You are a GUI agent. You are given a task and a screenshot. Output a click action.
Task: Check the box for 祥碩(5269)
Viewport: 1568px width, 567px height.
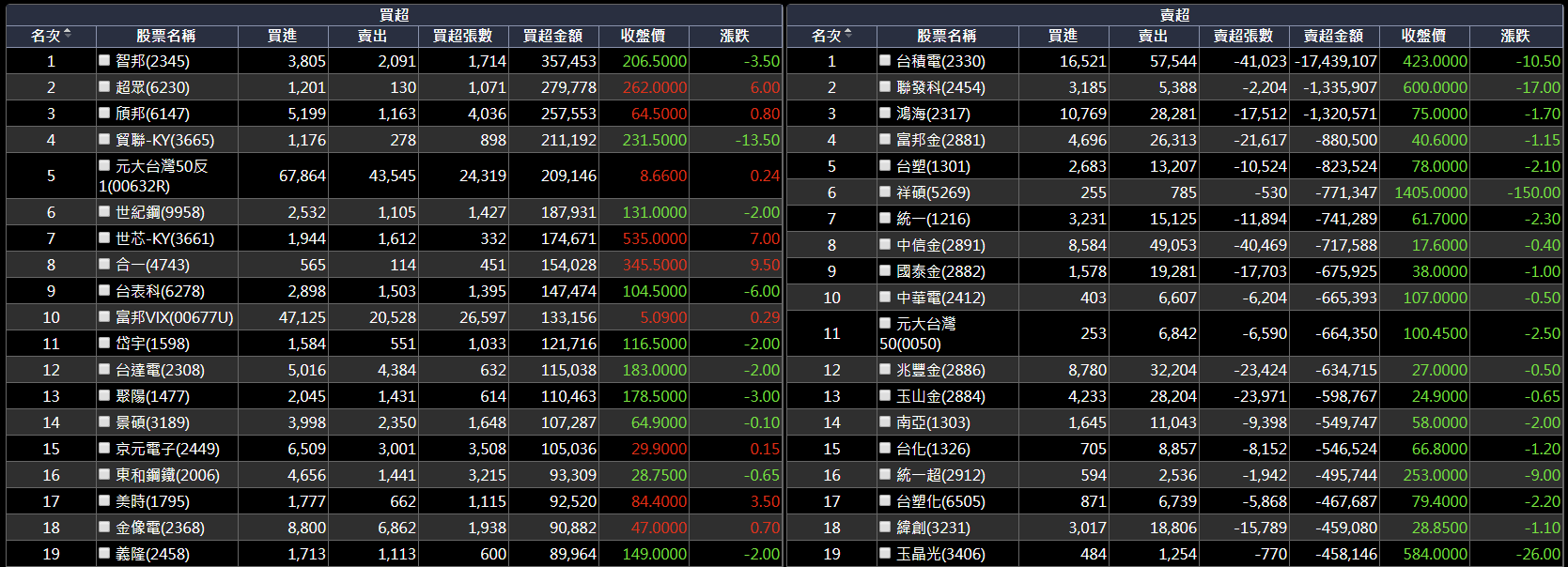coord(885,192)
